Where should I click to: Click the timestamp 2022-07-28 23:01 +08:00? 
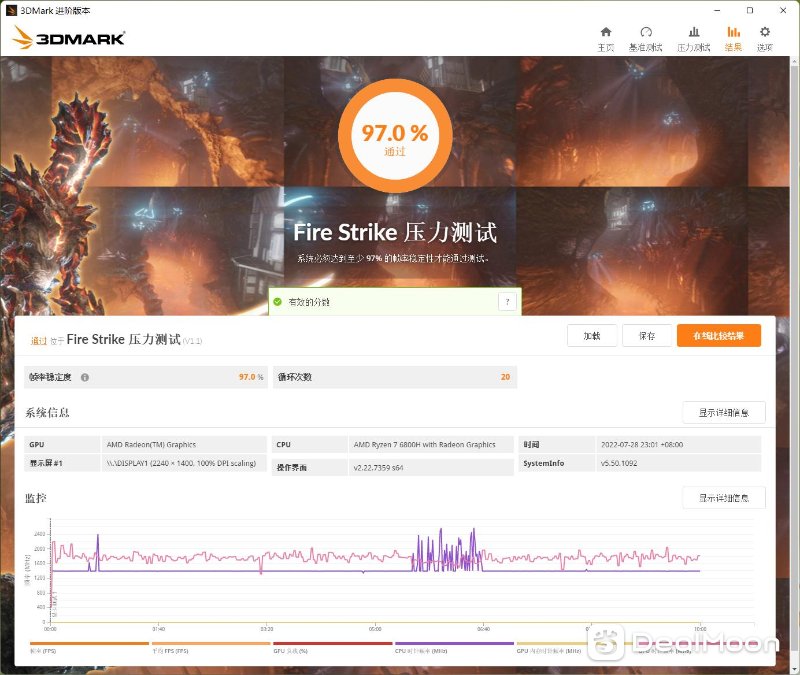pos(642,445)
